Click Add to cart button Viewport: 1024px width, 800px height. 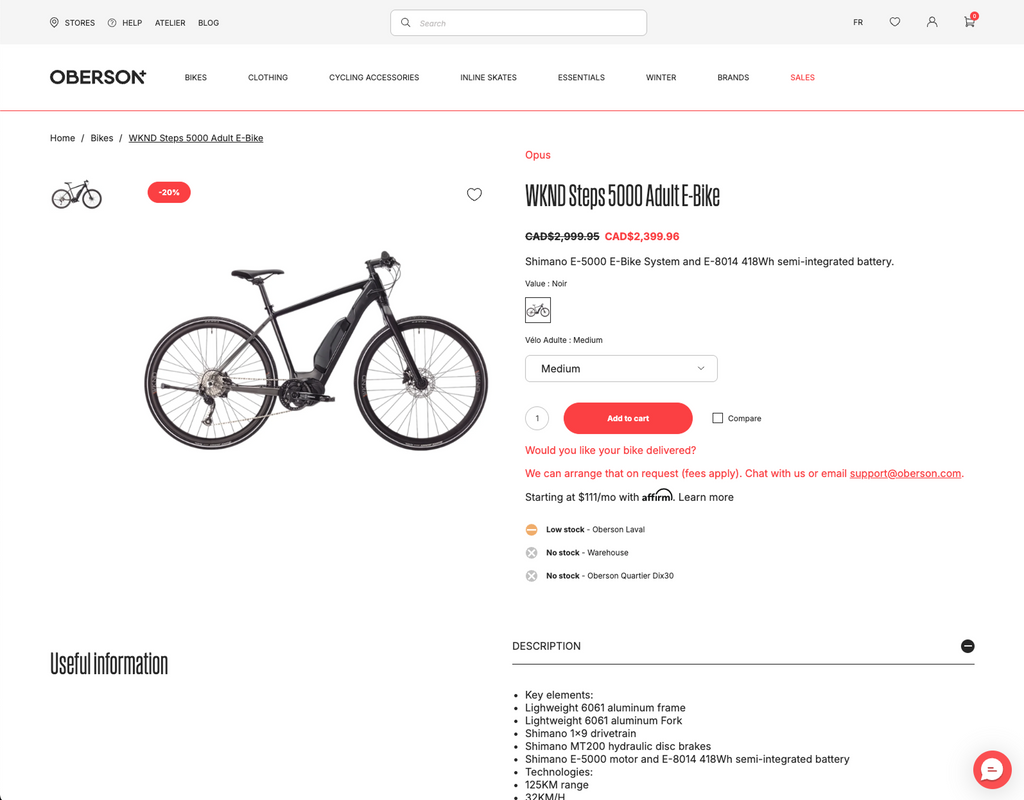click(x=628, y=418)
